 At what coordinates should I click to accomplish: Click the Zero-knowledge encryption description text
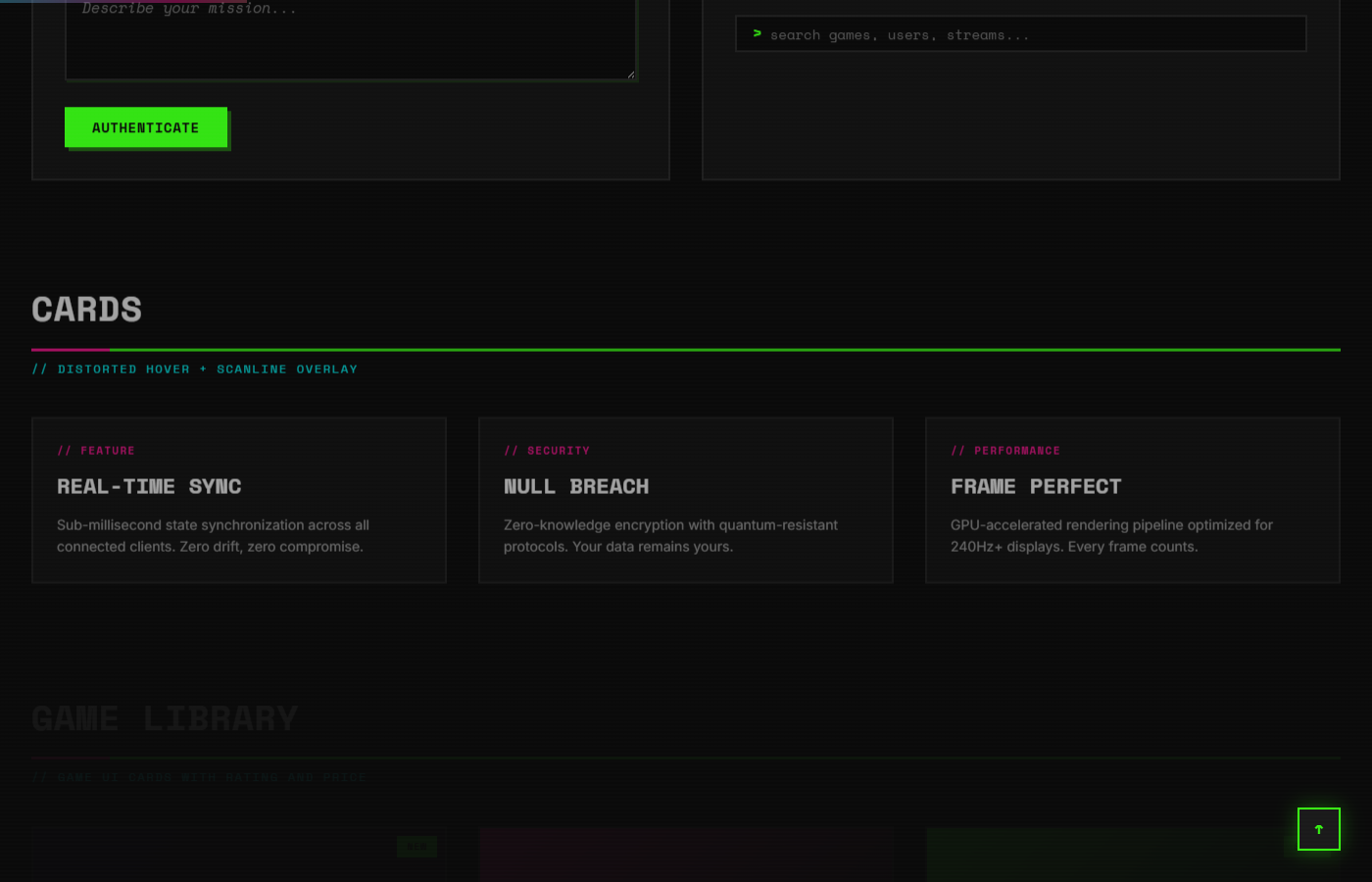pos(670,536)
